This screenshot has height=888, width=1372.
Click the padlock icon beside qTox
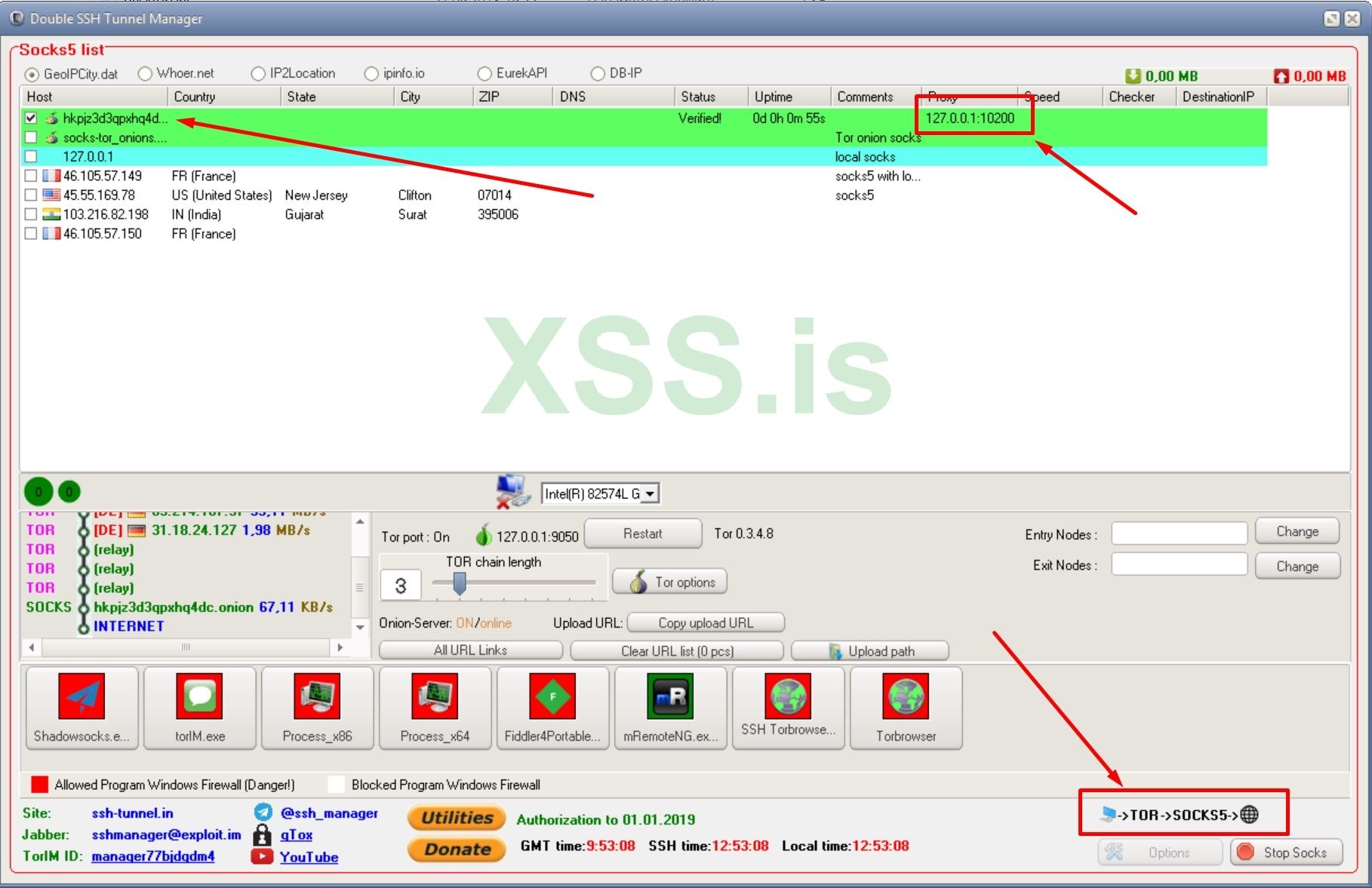(x=263, y=834)
